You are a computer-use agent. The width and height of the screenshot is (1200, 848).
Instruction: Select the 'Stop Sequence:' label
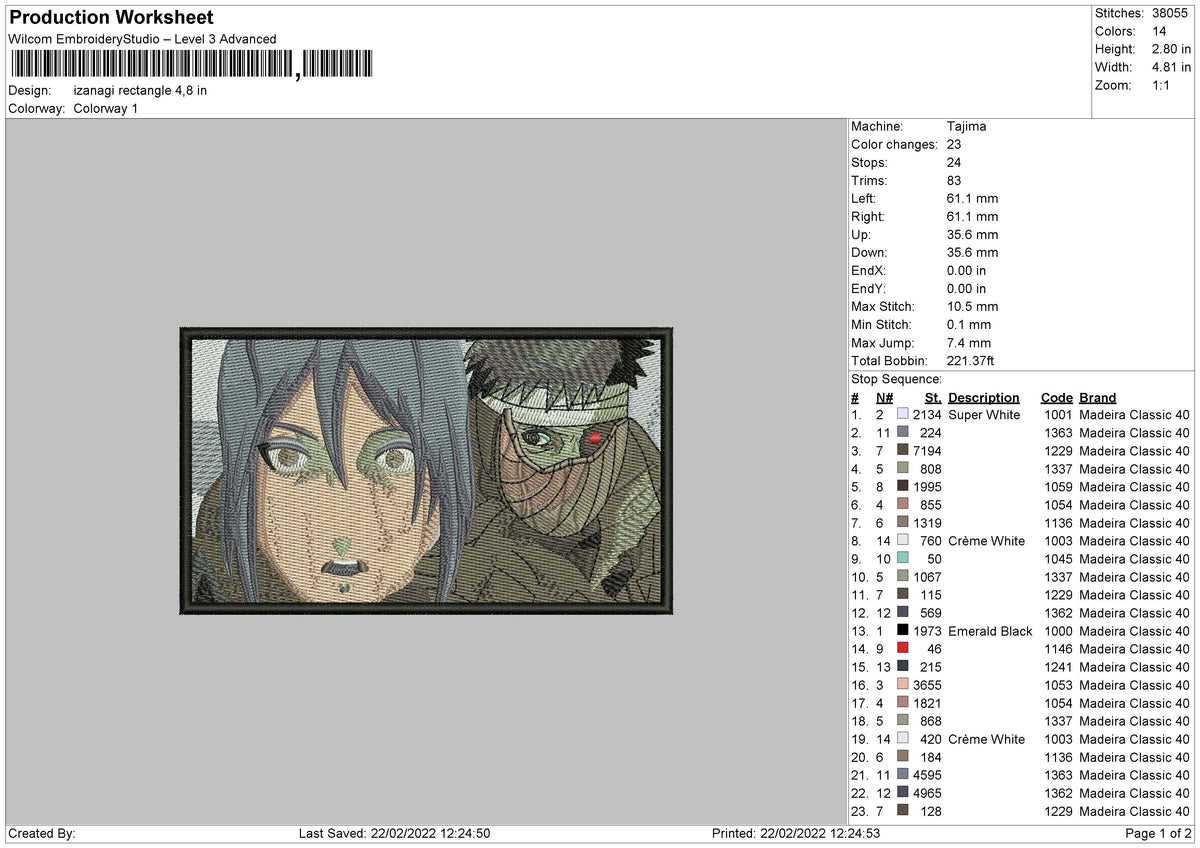897,379
